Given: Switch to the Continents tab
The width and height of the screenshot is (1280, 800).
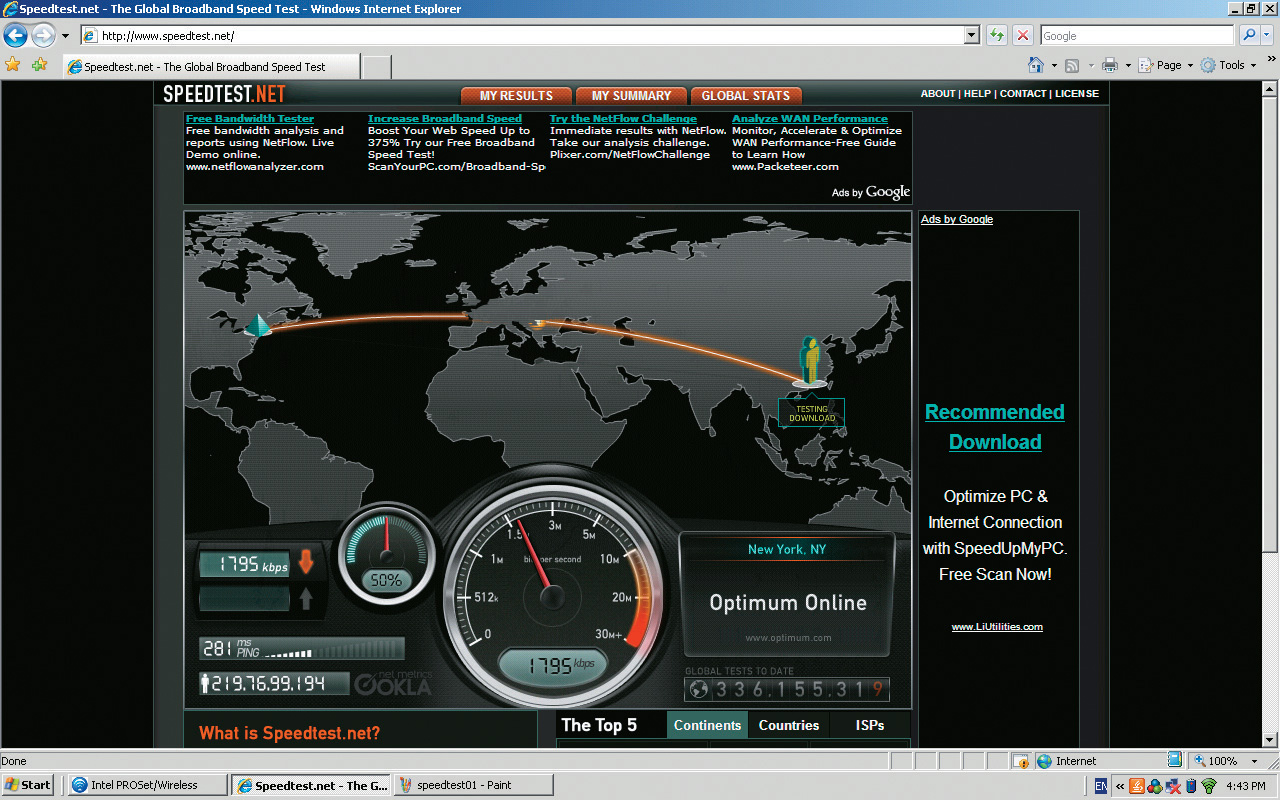Looking at the screenshot, I should click(x=708, y=725).
